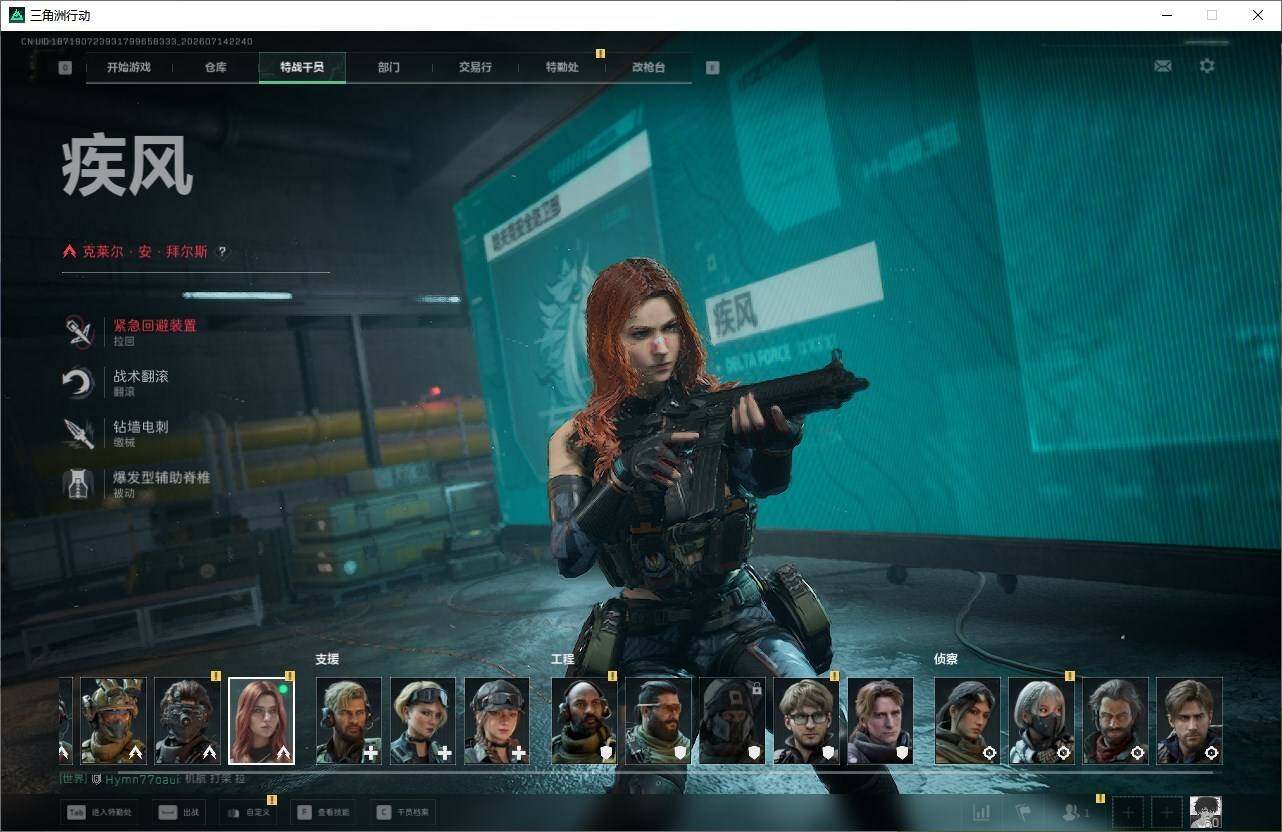This screenshot has height=832, width=1282.
Task: Open the friends list person icon
Action: pos(1076,812)
